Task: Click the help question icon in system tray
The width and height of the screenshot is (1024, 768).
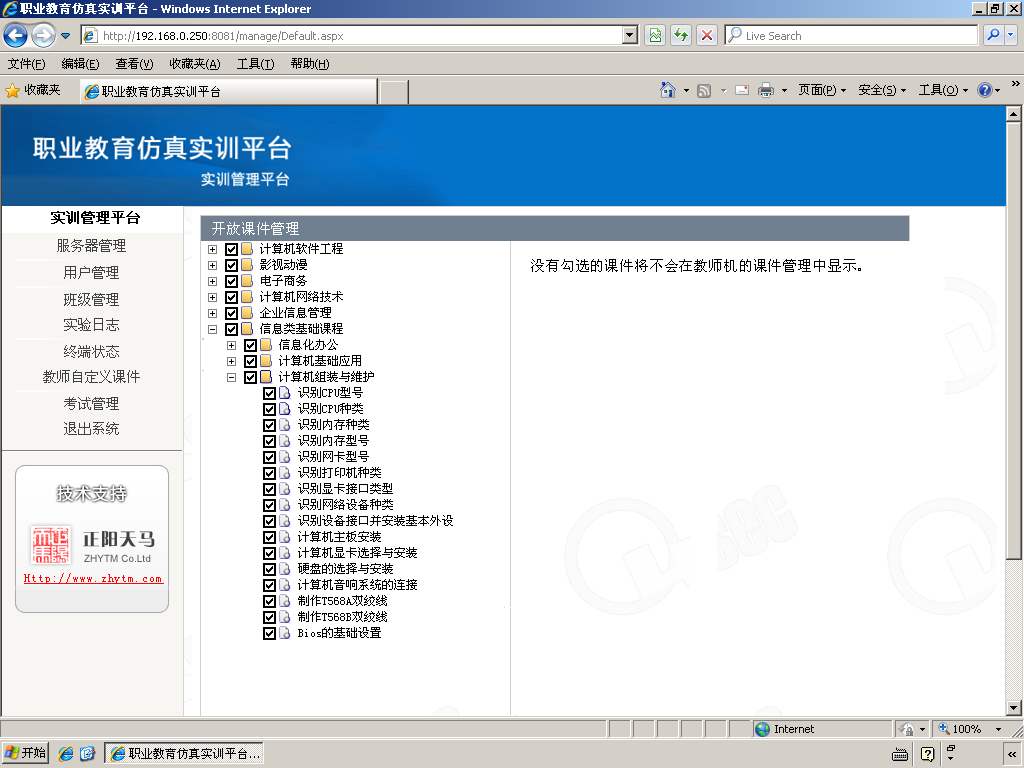Action: [927, 754]
